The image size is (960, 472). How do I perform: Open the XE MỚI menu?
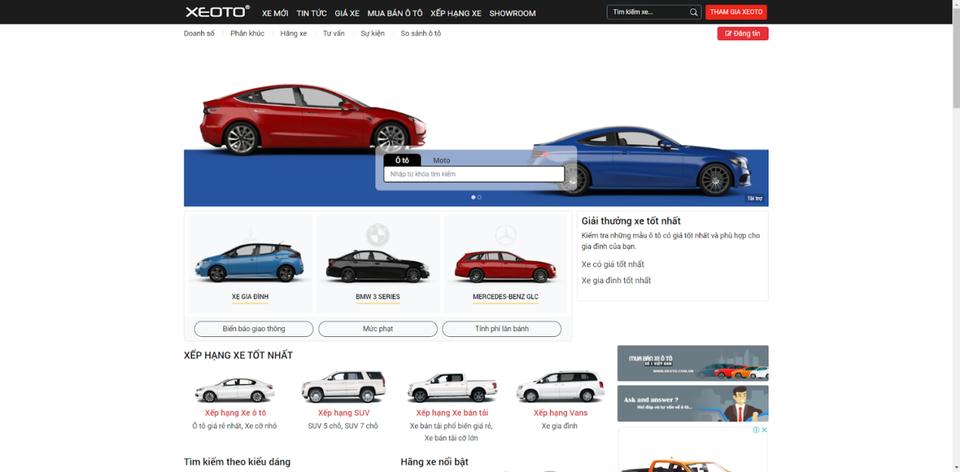[x=275, y=13]
